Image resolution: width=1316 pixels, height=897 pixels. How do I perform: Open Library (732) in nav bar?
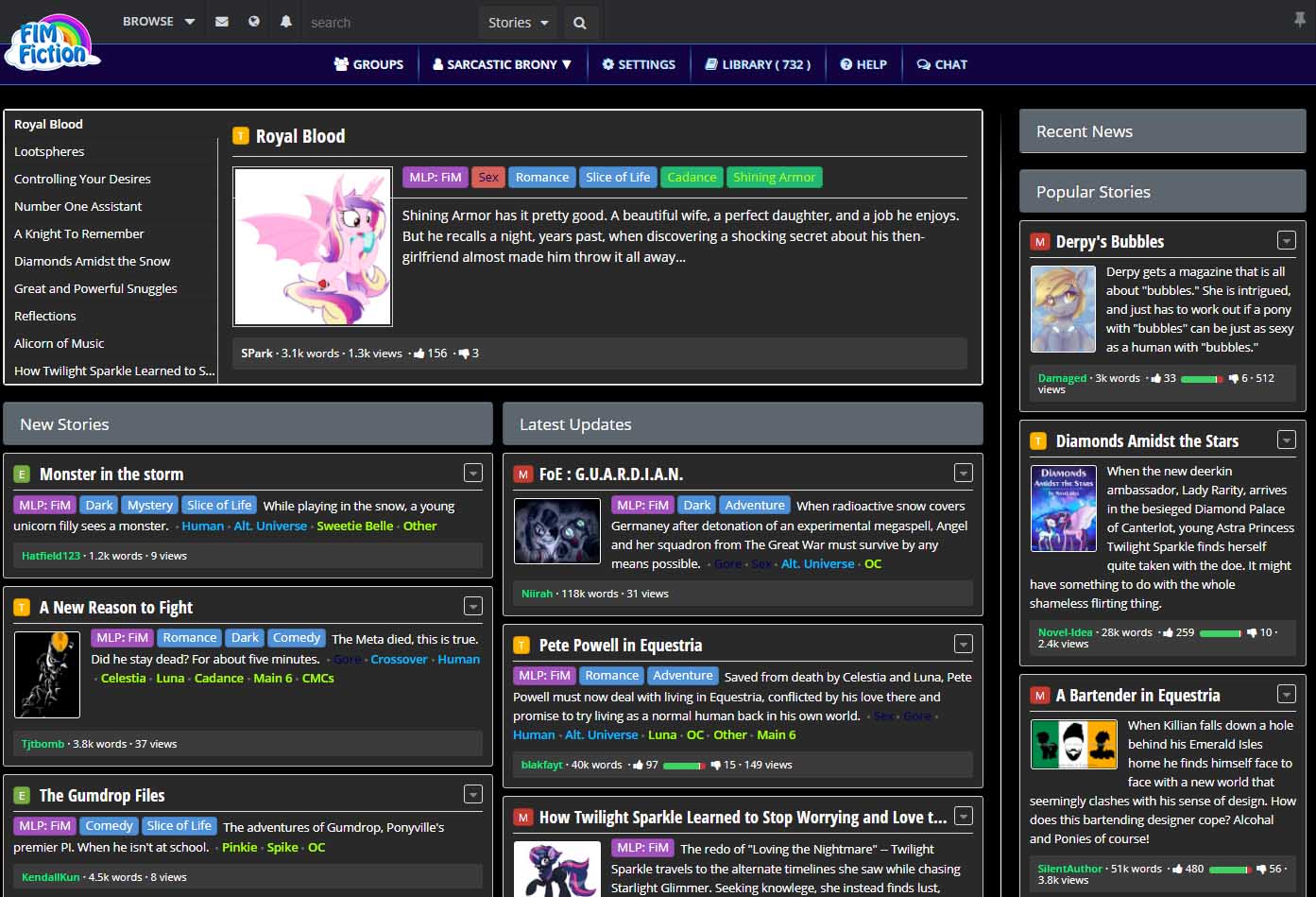click(758, 64)
